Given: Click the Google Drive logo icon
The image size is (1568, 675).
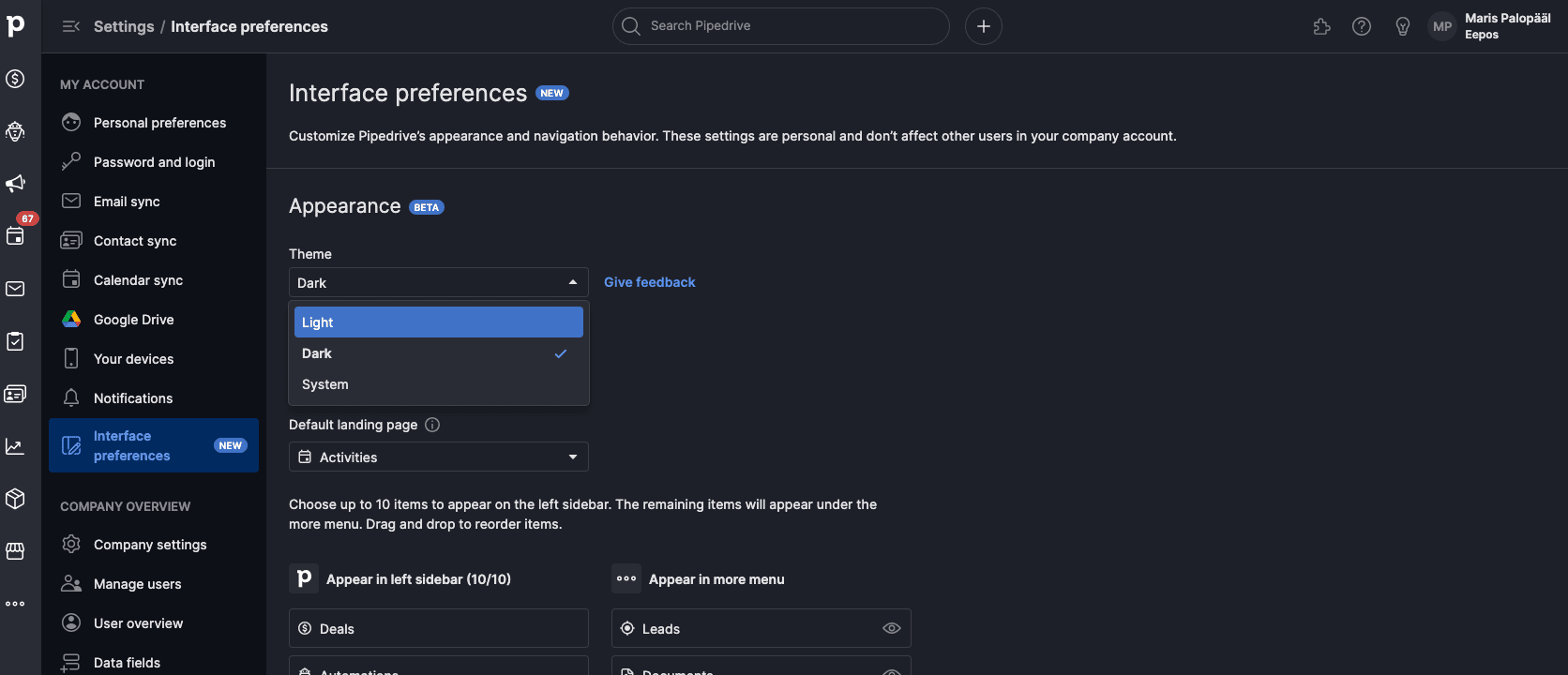Looking at the screenshot, I should (x=71, y=319).
